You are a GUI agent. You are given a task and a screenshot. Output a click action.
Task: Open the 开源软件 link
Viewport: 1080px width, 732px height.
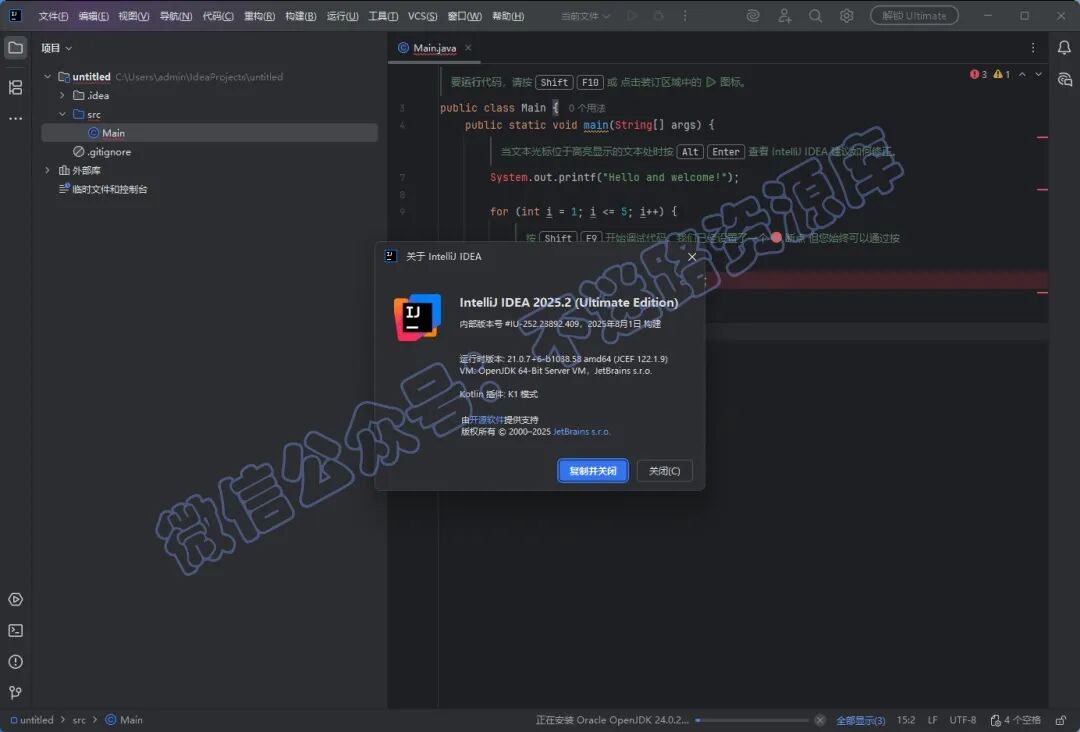tap(486, 419)
